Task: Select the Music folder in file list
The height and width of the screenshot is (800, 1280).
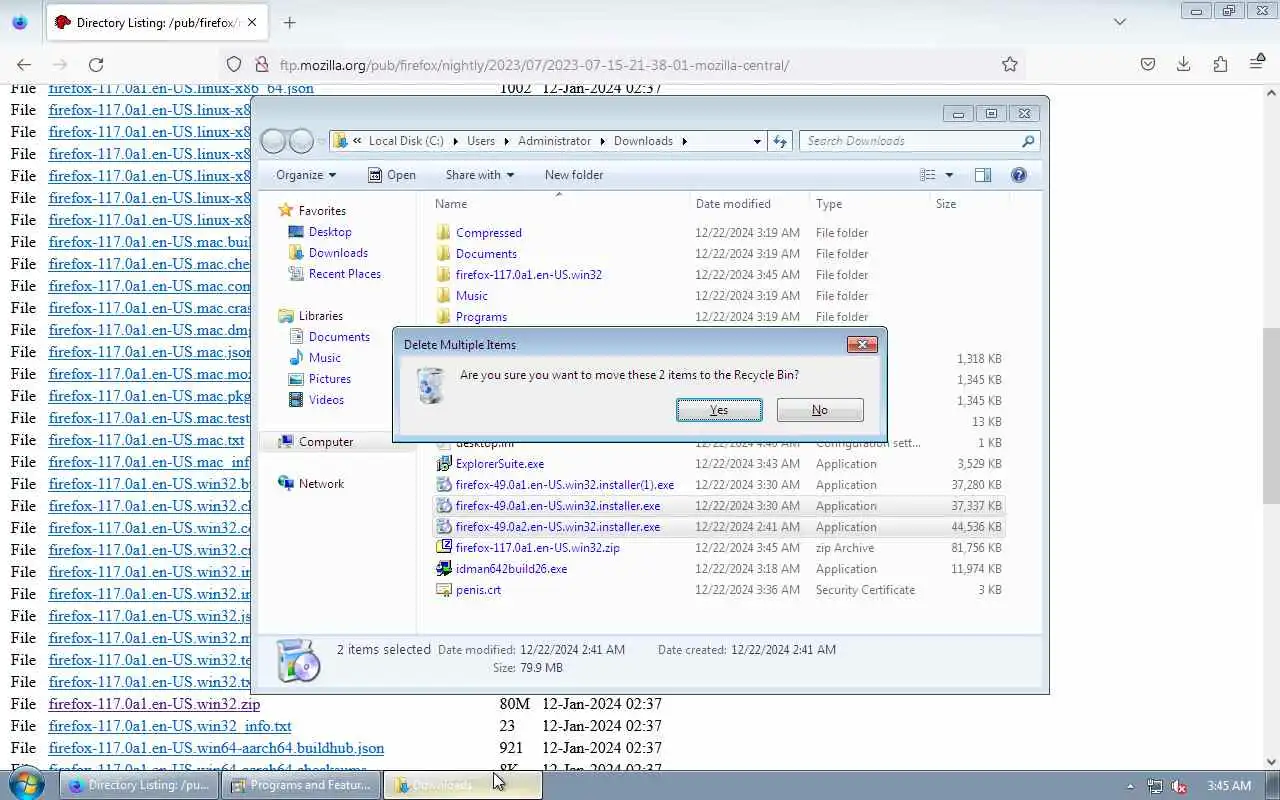Action: tap(472, 296)
